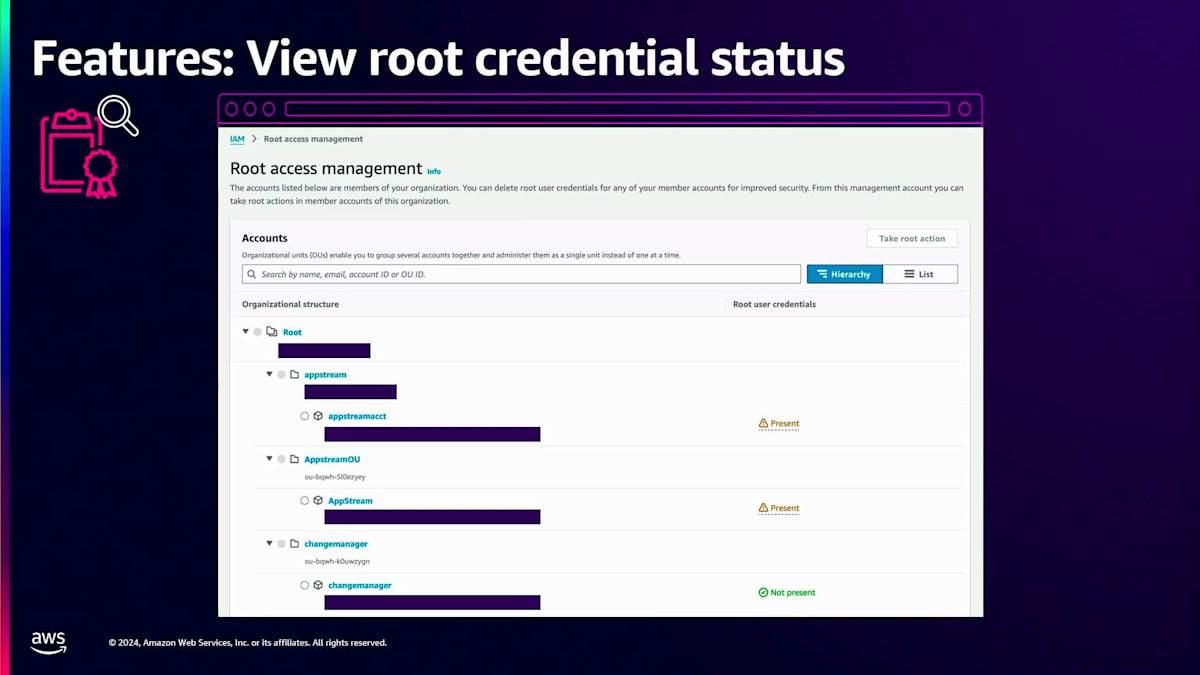
Task: Open the appstreamacct account link
Action: coord(357,416)
